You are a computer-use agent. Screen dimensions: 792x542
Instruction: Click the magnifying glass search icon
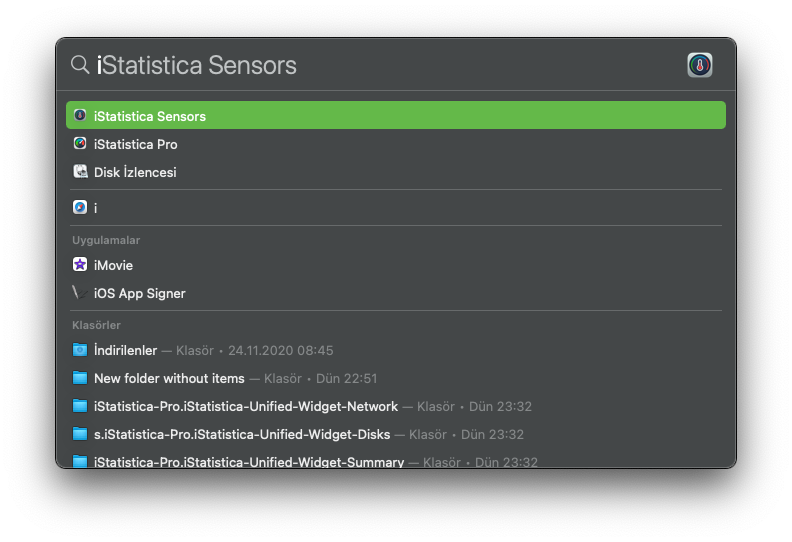click(x=80, y=65)
